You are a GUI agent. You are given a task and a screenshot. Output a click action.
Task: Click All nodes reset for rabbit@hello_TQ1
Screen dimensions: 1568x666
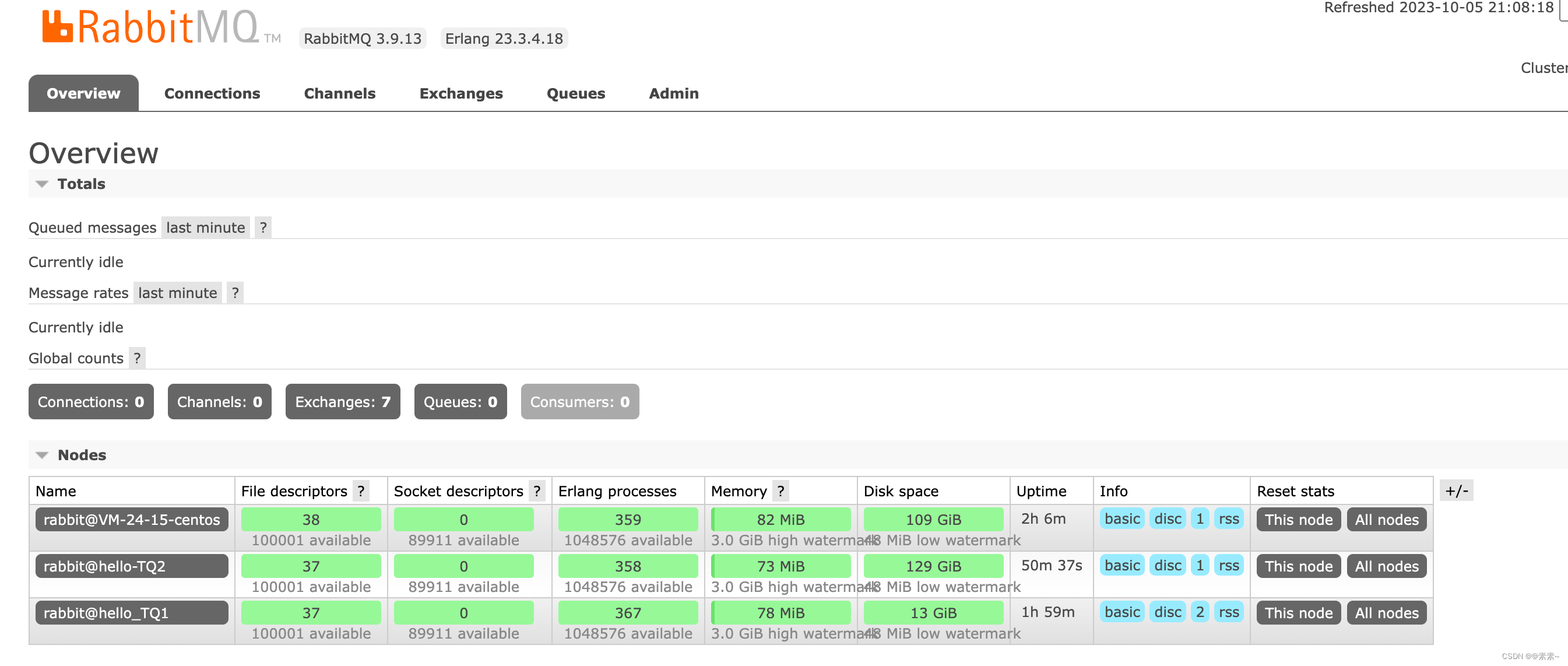(x=1386, y=612)
